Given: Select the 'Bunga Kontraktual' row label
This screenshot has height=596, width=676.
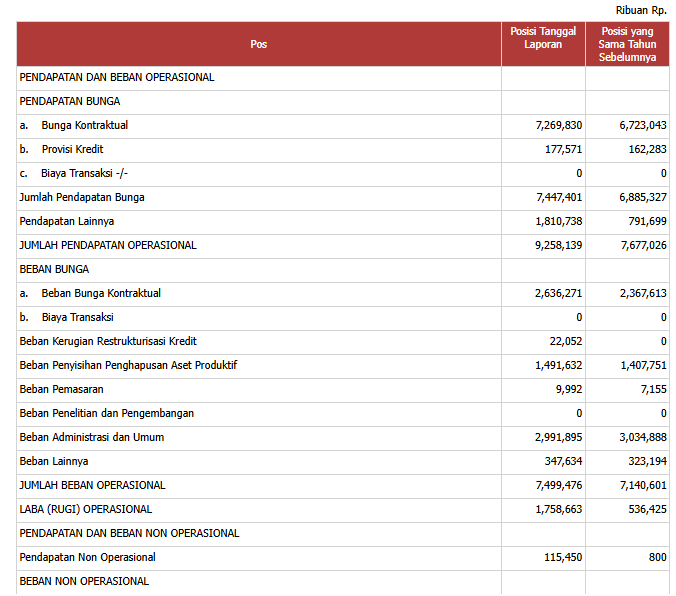Looking at the screenshot, I should point(84,125).
